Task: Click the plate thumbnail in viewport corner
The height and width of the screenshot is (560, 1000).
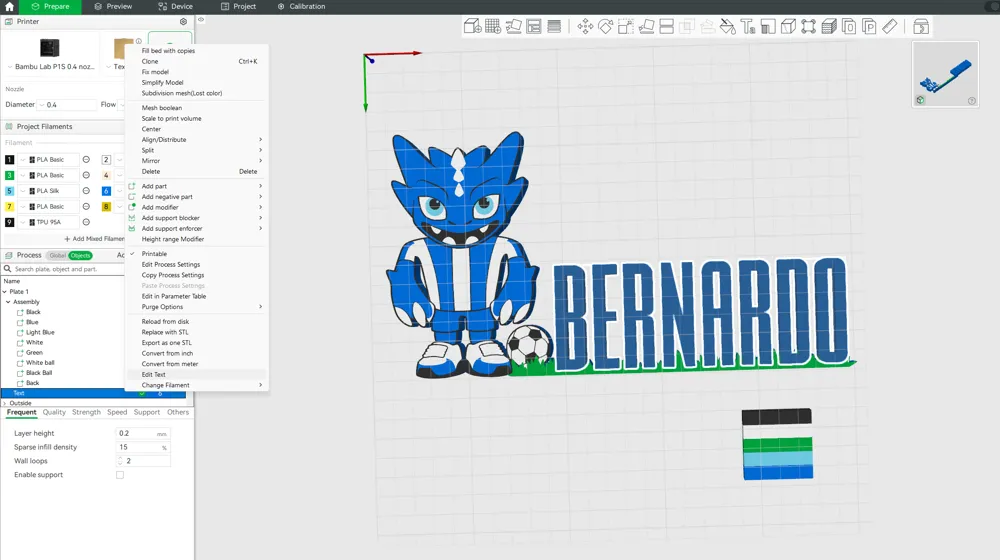Action: point(945,74)
